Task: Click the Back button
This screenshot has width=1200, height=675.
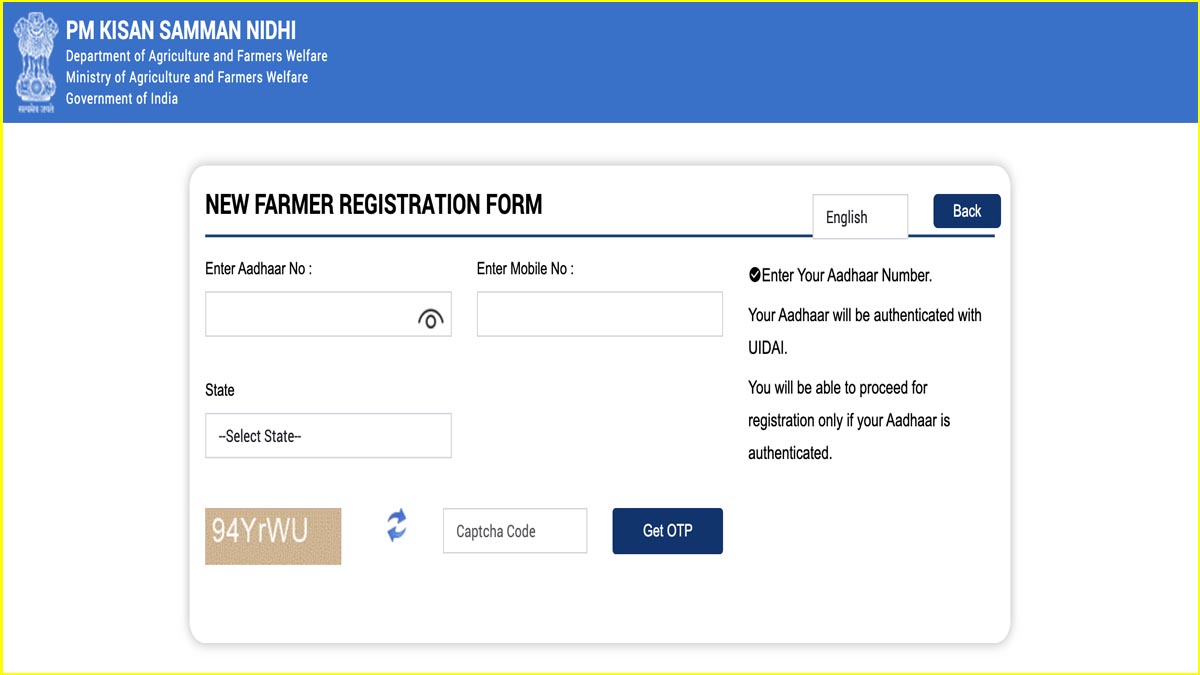Action: (967, 211)
